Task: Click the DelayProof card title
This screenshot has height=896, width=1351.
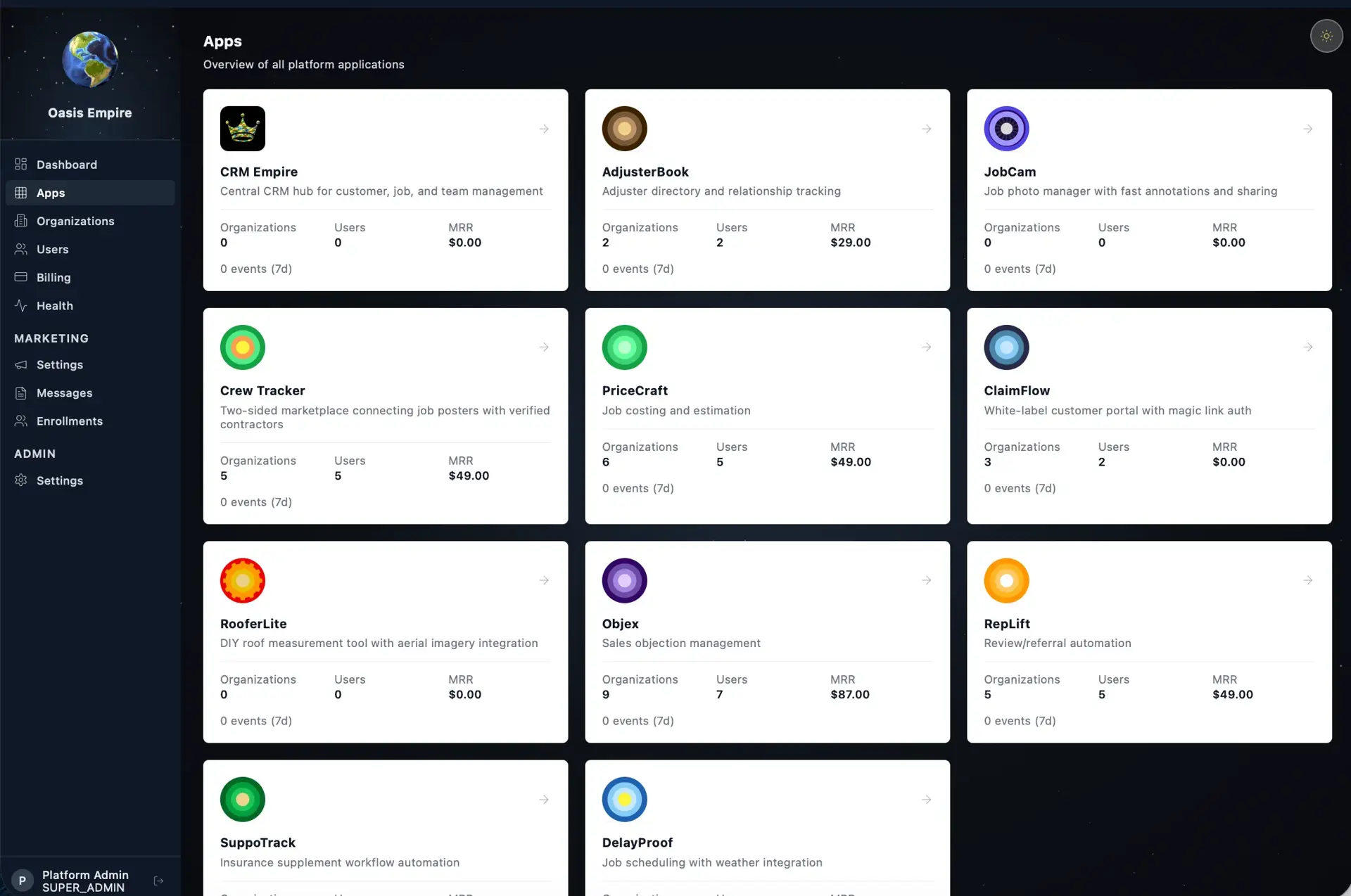Action: click(638, 843)
